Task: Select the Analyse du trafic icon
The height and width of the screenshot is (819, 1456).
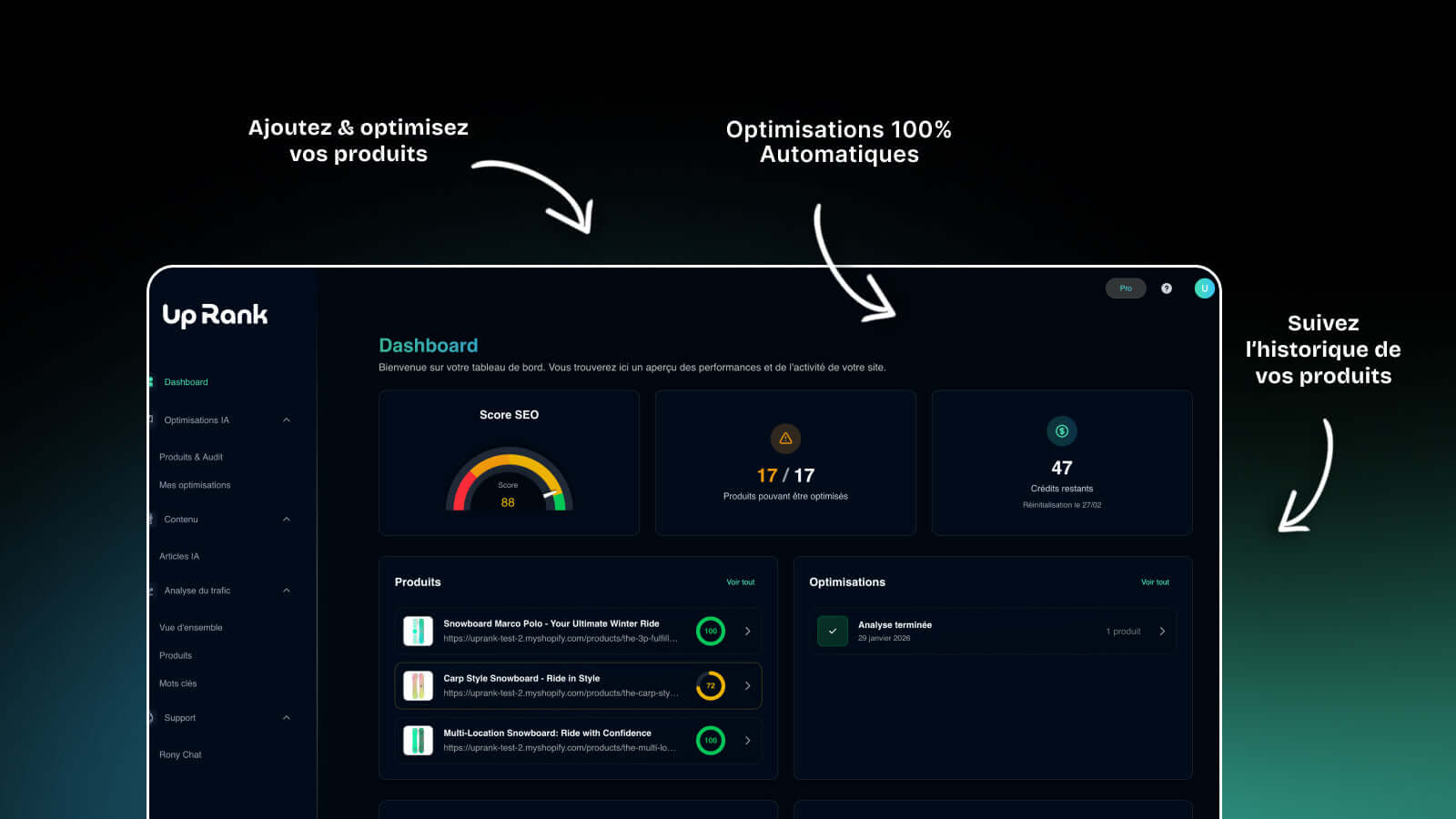Action: coord(149,591)
